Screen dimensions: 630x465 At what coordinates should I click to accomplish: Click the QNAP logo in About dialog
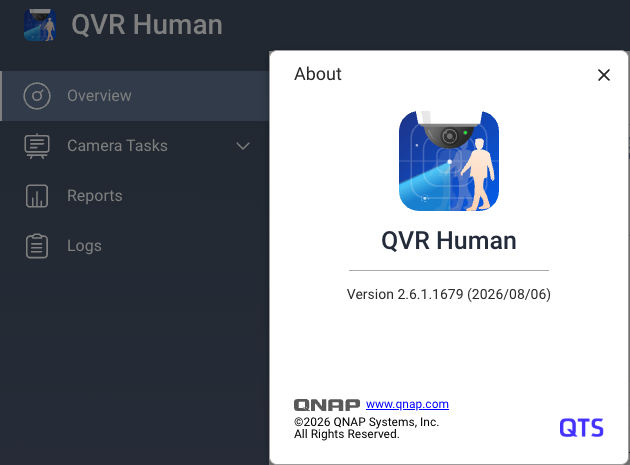[327, 405]
